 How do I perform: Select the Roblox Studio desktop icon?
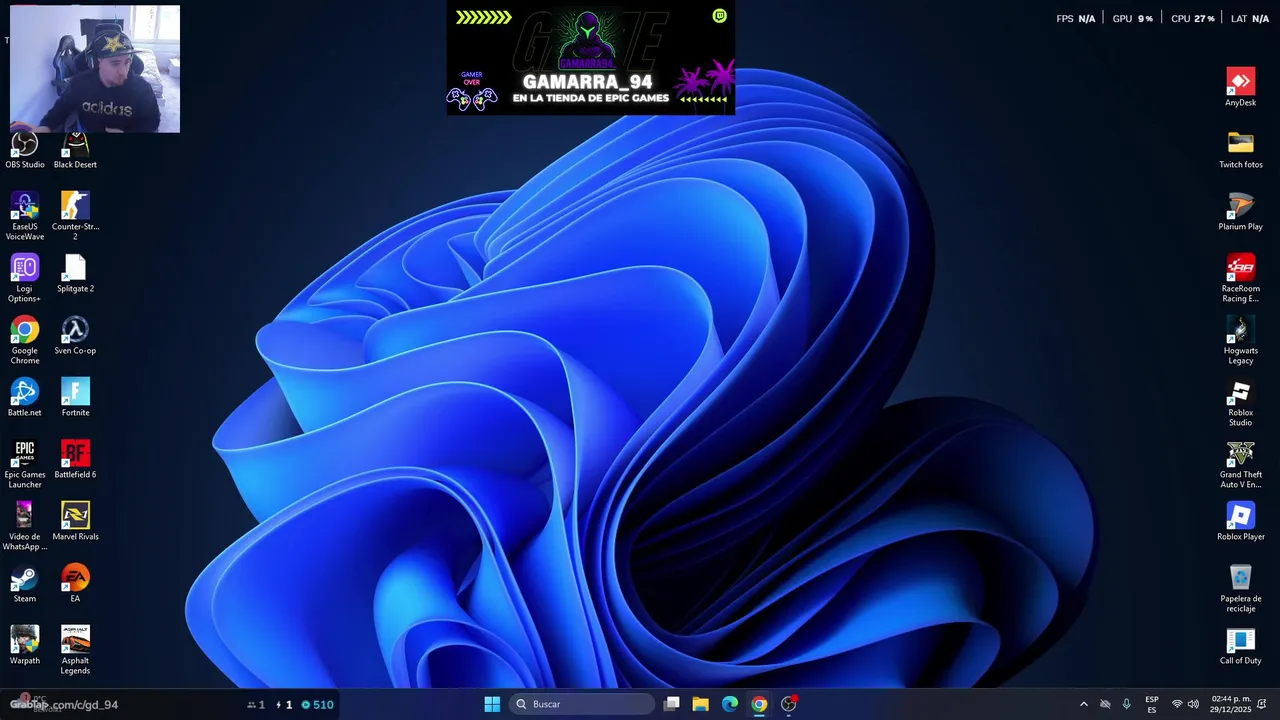[1241, 402]
